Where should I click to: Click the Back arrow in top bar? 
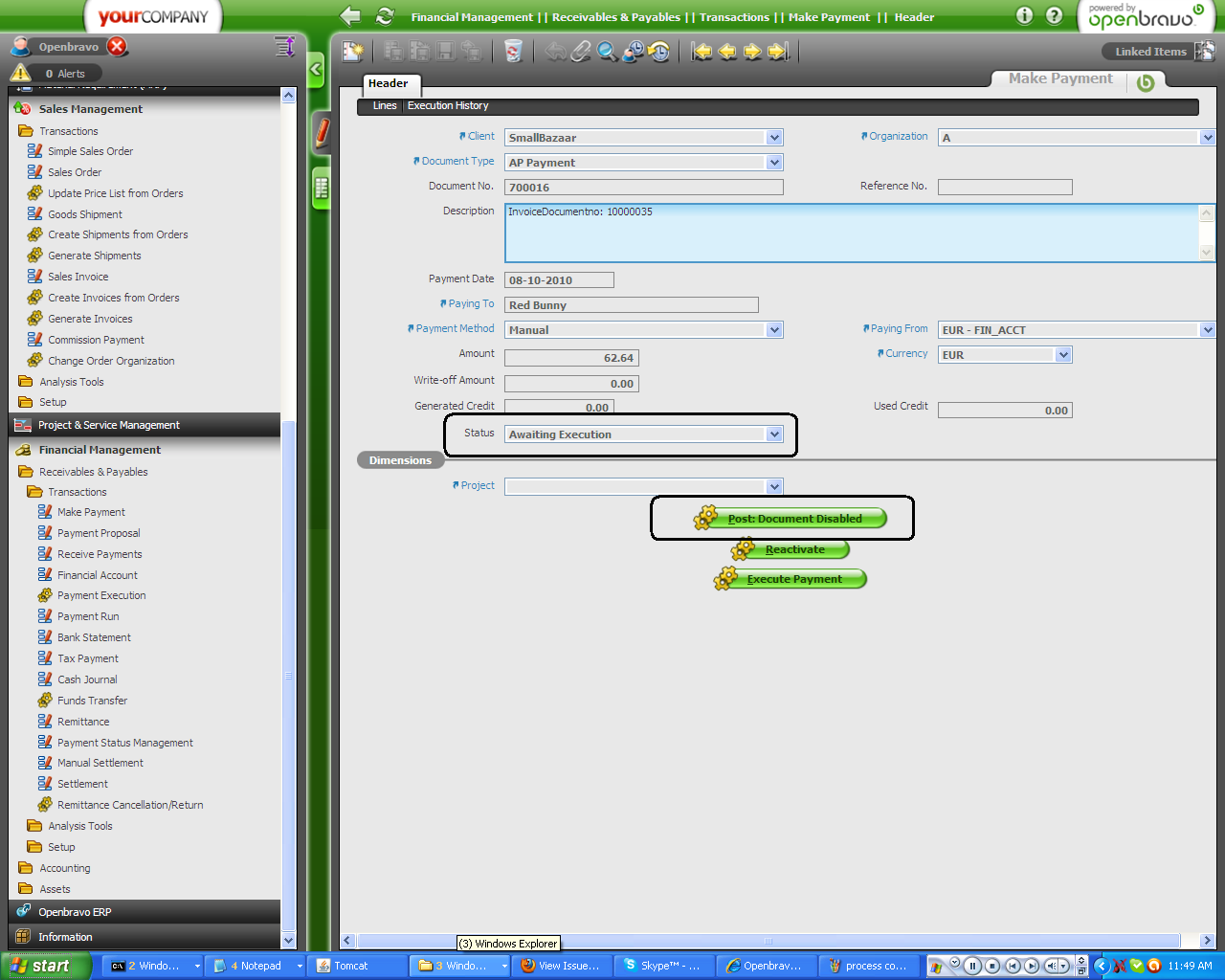coord(350,16)
